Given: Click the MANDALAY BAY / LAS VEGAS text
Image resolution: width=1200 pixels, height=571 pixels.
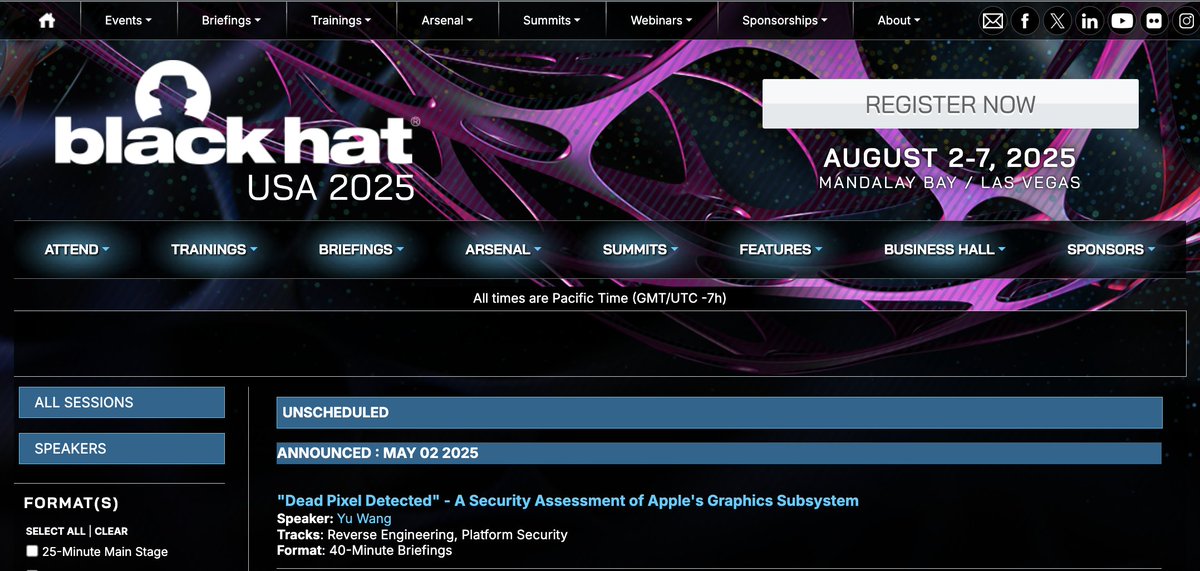Looking at the screenshot, I should (x=950, y=183).
